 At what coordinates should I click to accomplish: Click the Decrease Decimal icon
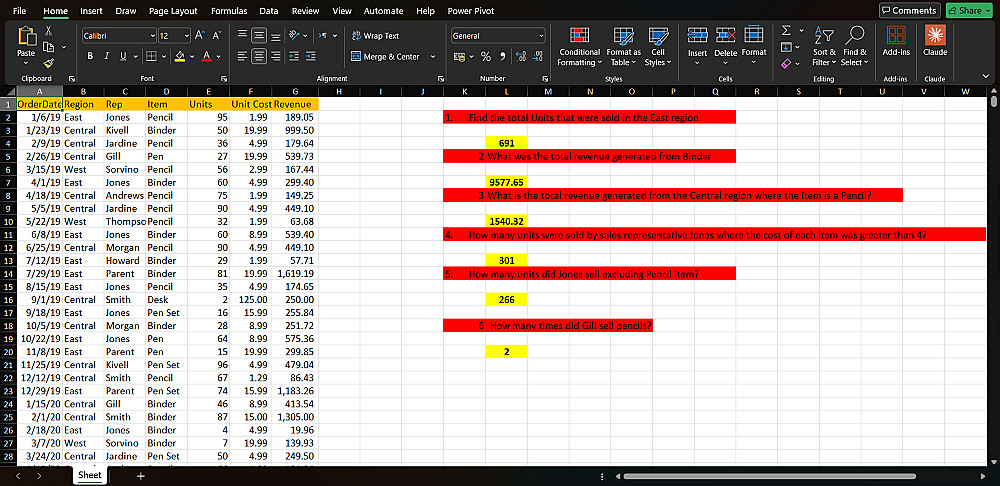click(538, 57)
